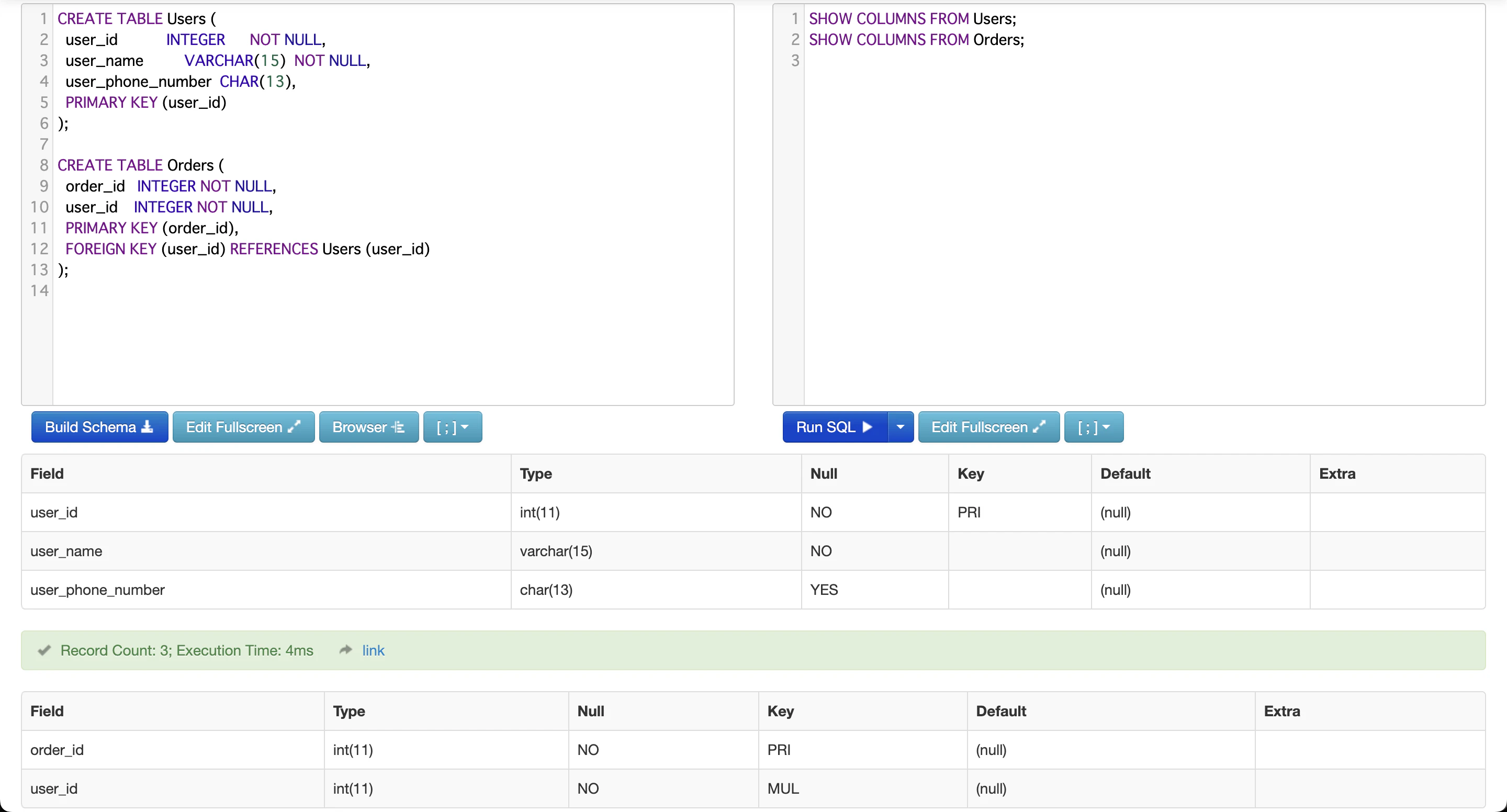Screen dimensions: 1507x812
Task: Run the SQL query
Action: [834, 427]
